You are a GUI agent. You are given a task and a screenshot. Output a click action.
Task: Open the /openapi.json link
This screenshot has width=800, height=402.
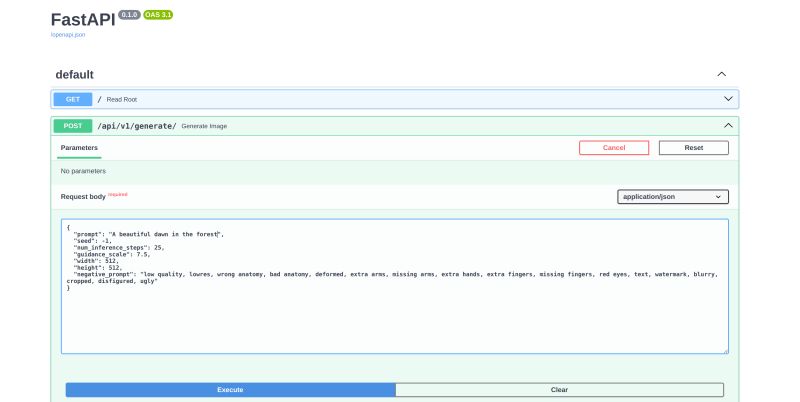coord(68,35)
